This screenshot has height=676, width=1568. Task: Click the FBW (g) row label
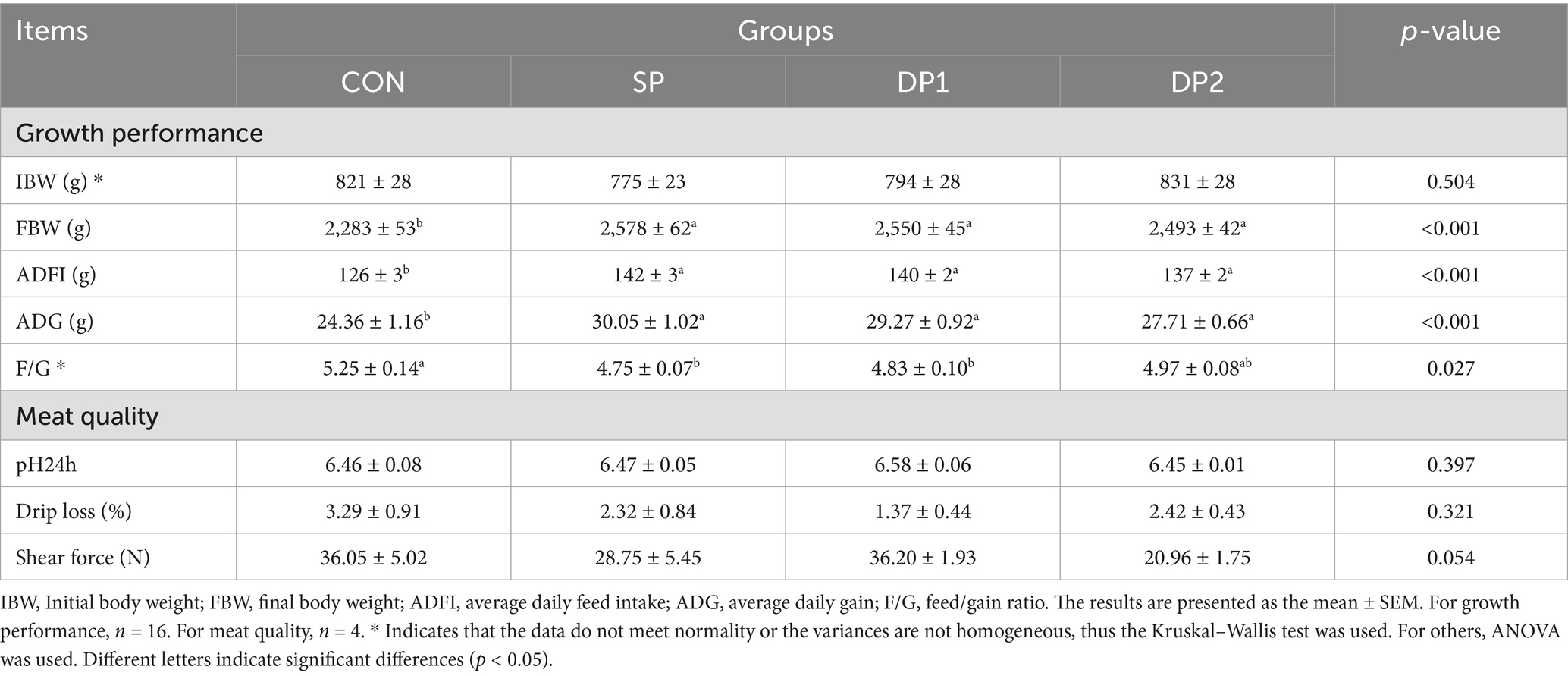[x=54, y=228]
